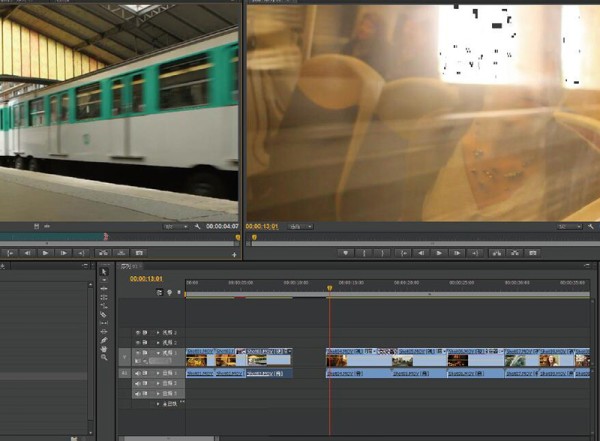This screenshot has width=600, height=441.
Task: Open the left project panel menu
Action: coord(85,266)
